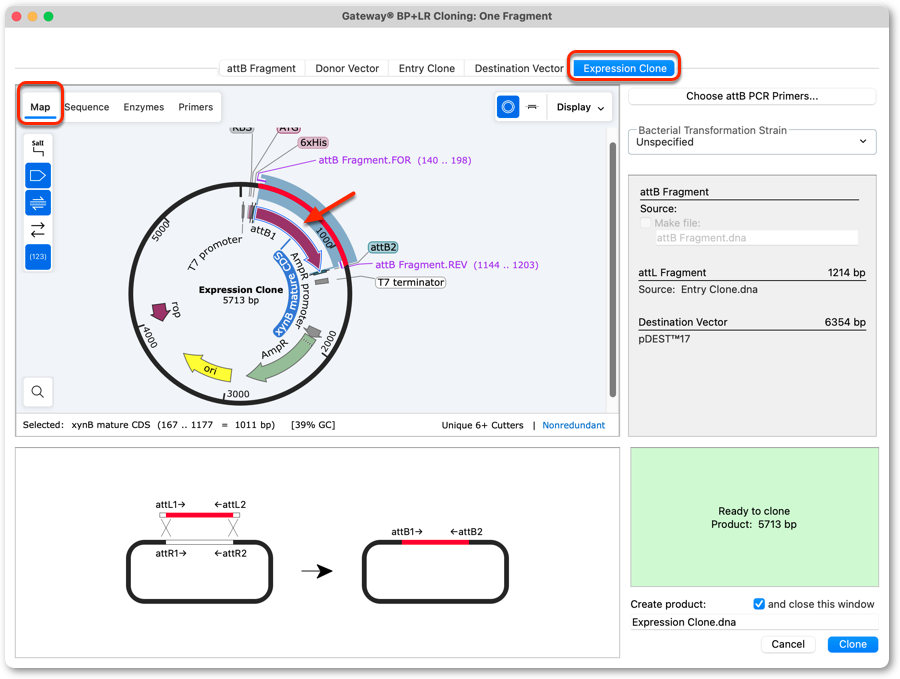Click Unique 6+ Cutters label
Image resolution: width=900 pixels, height=679 pixels.
point(482,425)
